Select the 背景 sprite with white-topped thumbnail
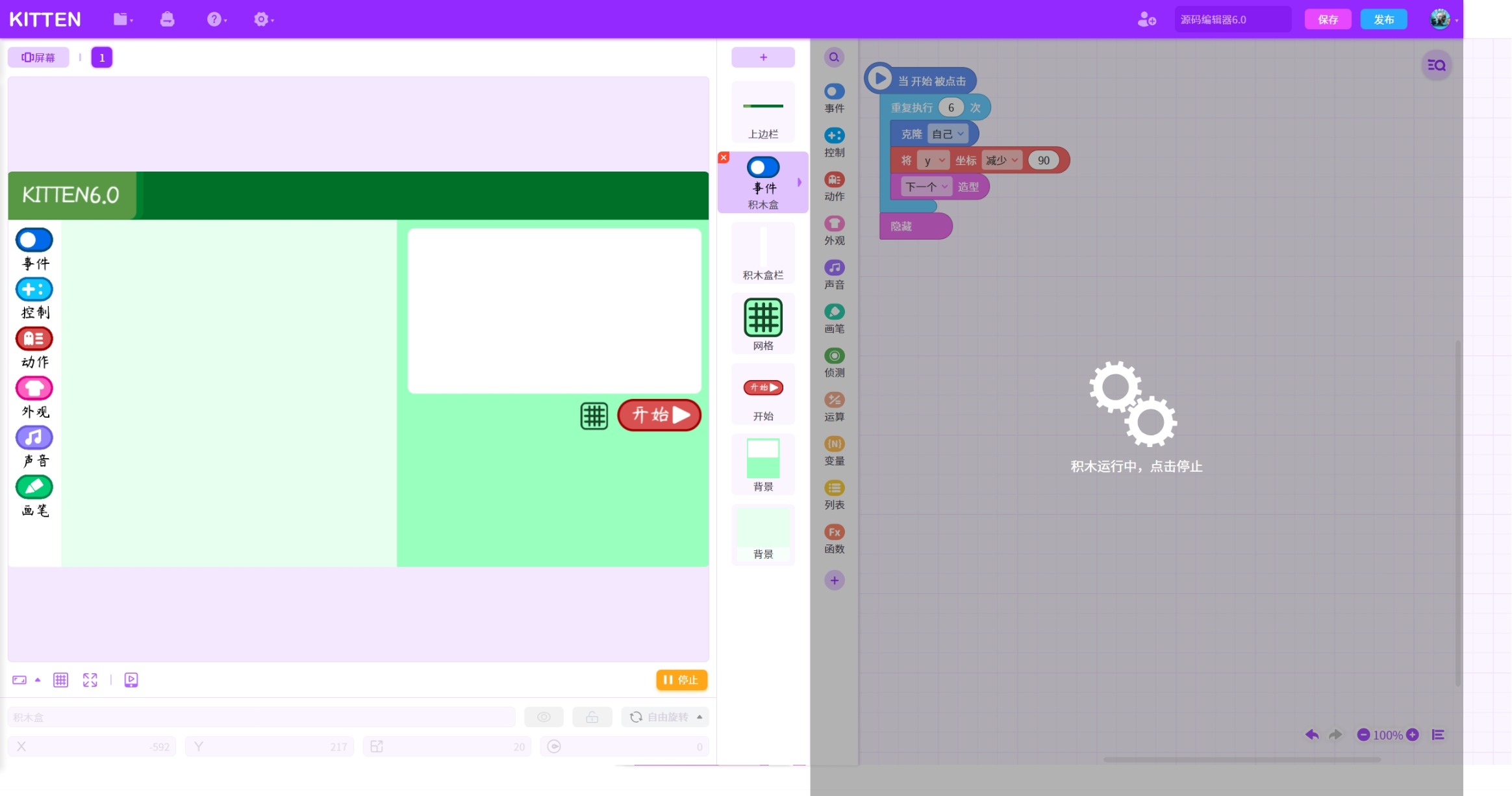 763,465
